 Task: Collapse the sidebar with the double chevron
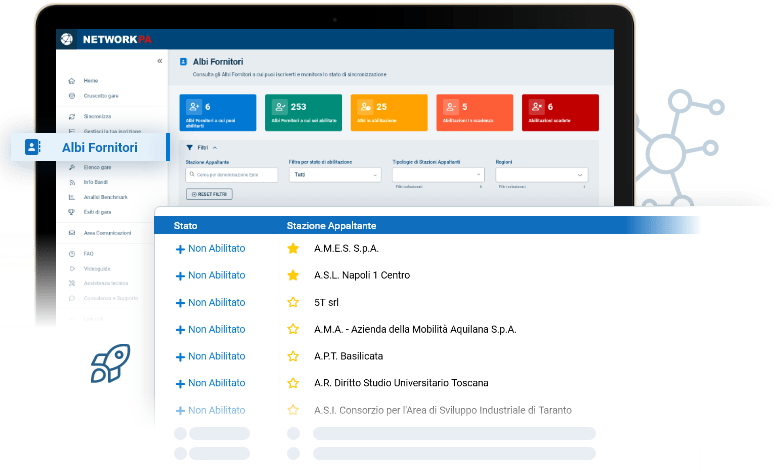pyautogui.click(x=160, y=62)
